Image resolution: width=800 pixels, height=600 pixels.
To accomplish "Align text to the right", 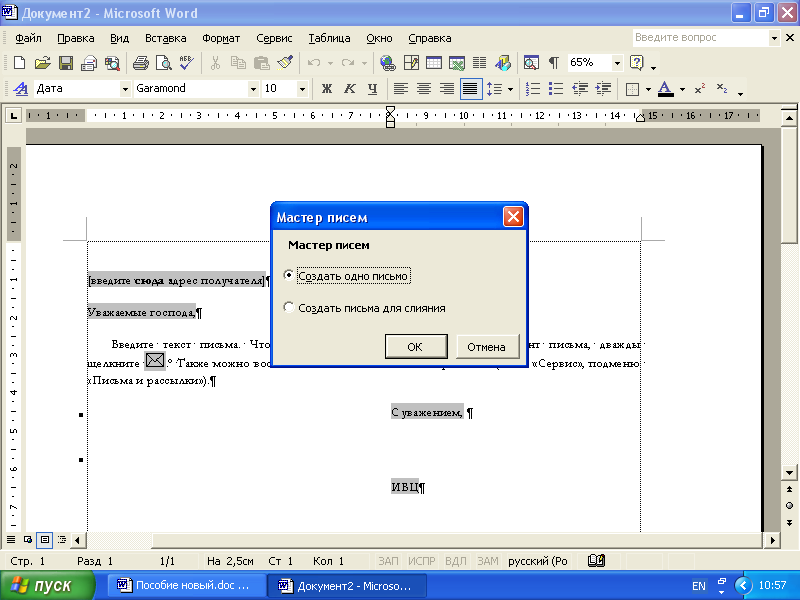I will pyautogui.click(x=446, y=89).
